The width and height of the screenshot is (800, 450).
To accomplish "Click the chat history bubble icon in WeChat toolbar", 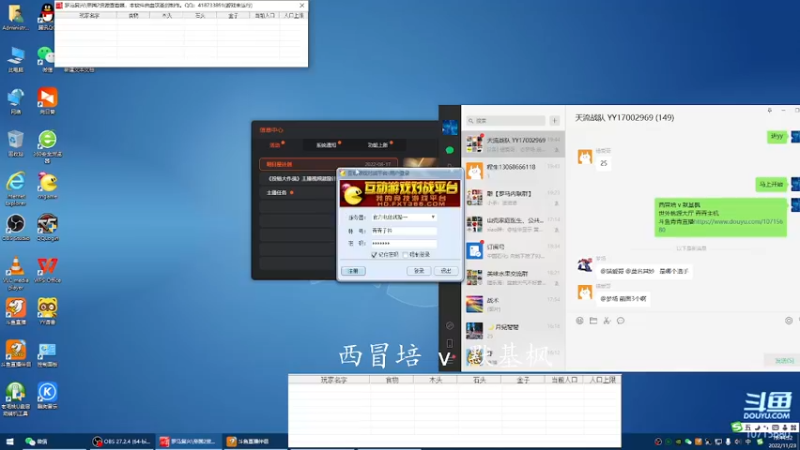I will (x=620, y=320).
